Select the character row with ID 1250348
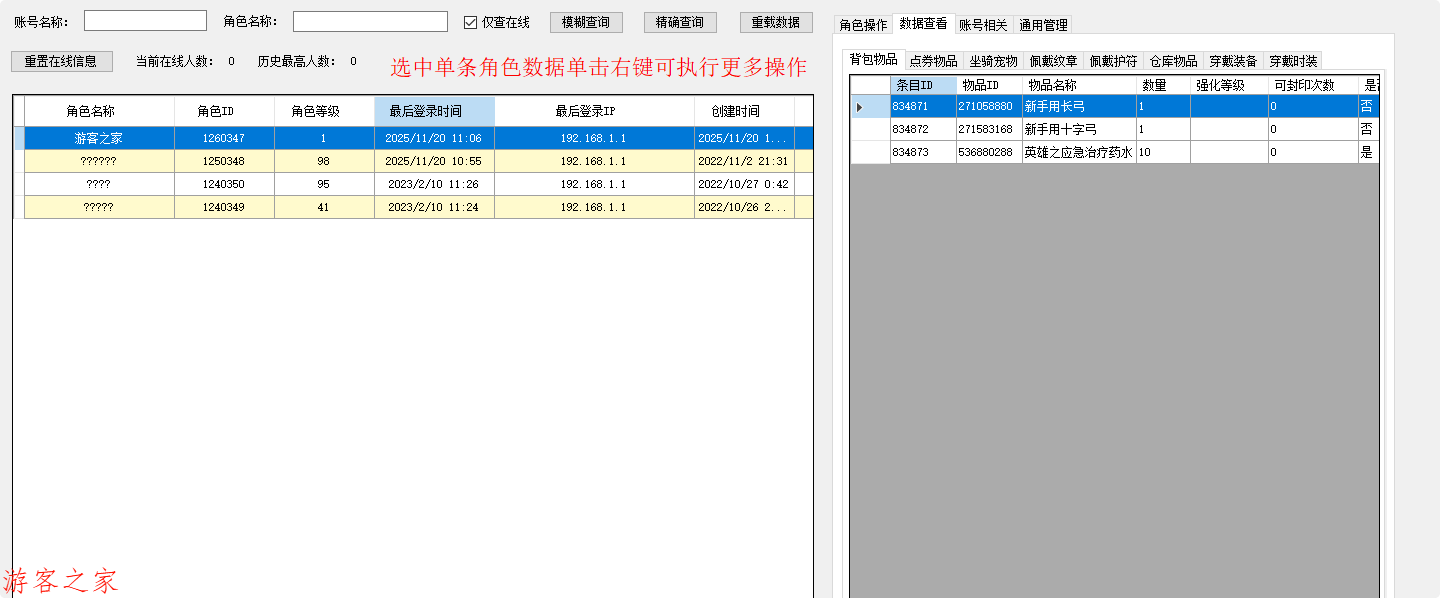The image size is (1440, 598). (x=224, y=161)
